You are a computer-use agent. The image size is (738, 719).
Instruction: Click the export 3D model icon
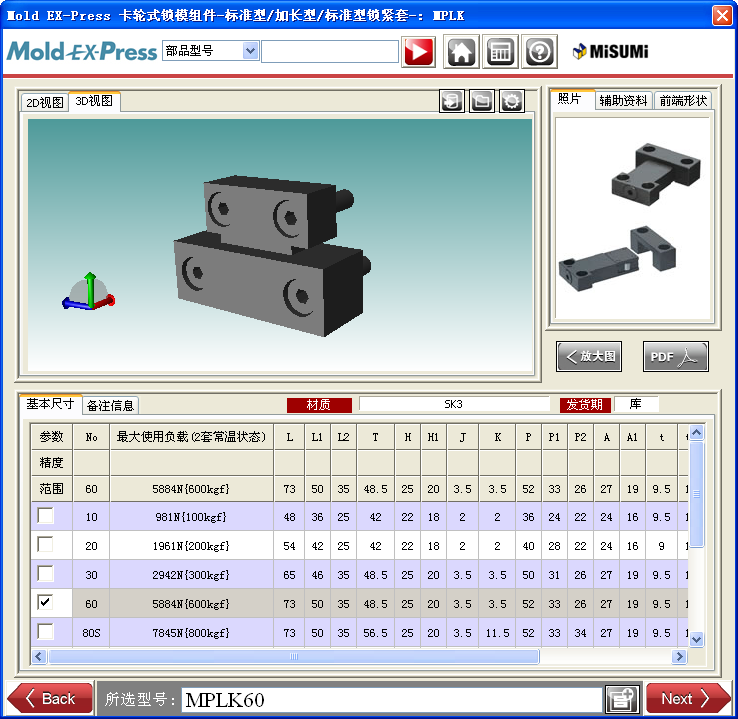452,101
